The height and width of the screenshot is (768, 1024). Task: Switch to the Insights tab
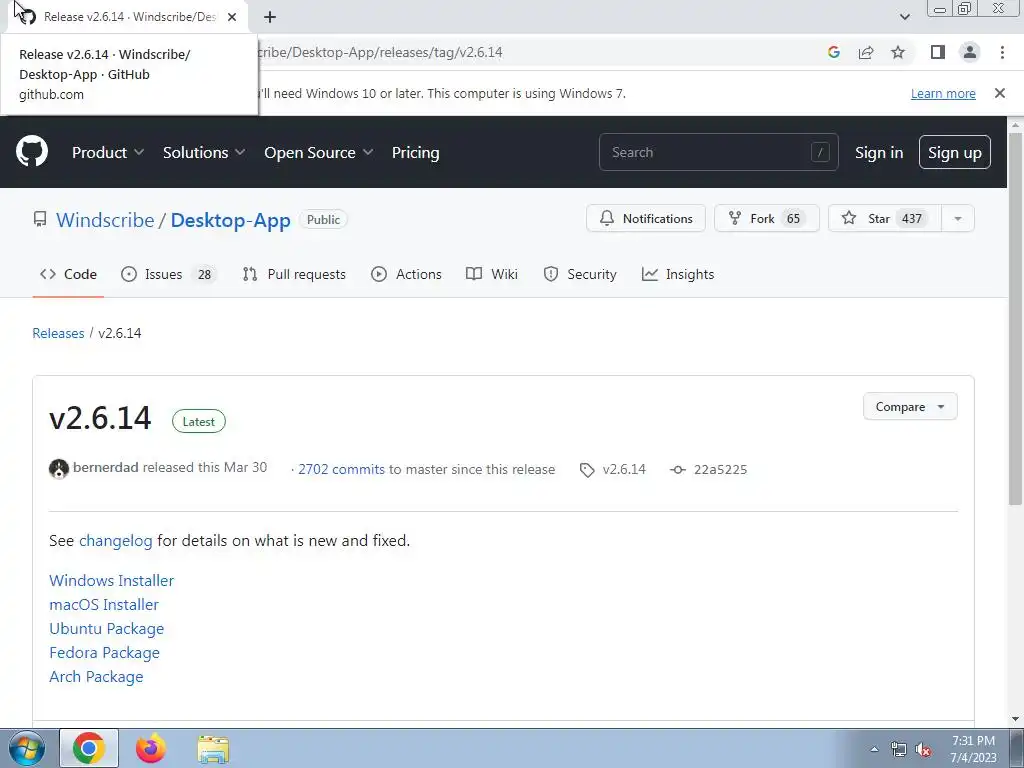(678, 274)
